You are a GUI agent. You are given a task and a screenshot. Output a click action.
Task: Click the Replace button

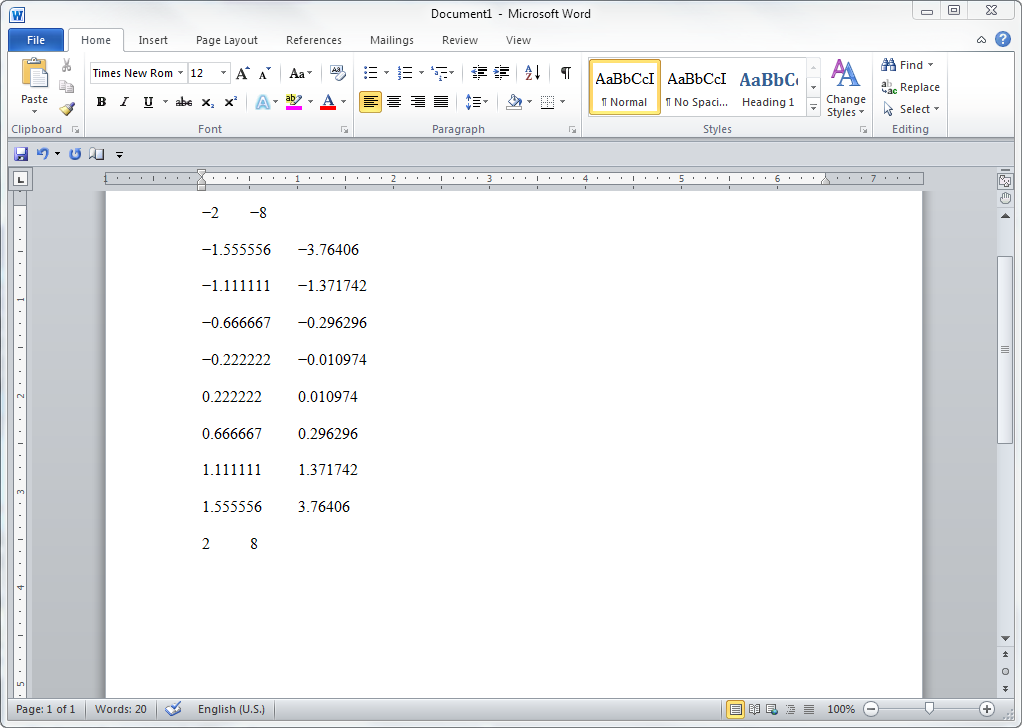click(910, 87)
